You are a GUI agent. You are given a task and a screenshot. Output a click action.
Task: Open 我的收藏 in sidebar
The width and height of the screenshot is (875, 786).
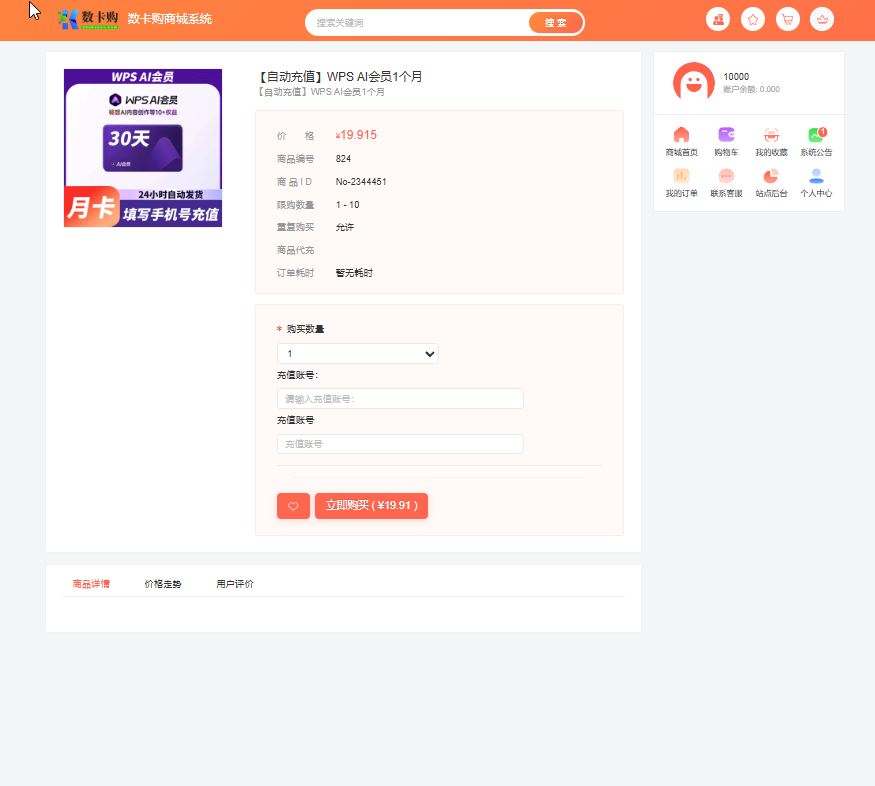click(771, 135)
